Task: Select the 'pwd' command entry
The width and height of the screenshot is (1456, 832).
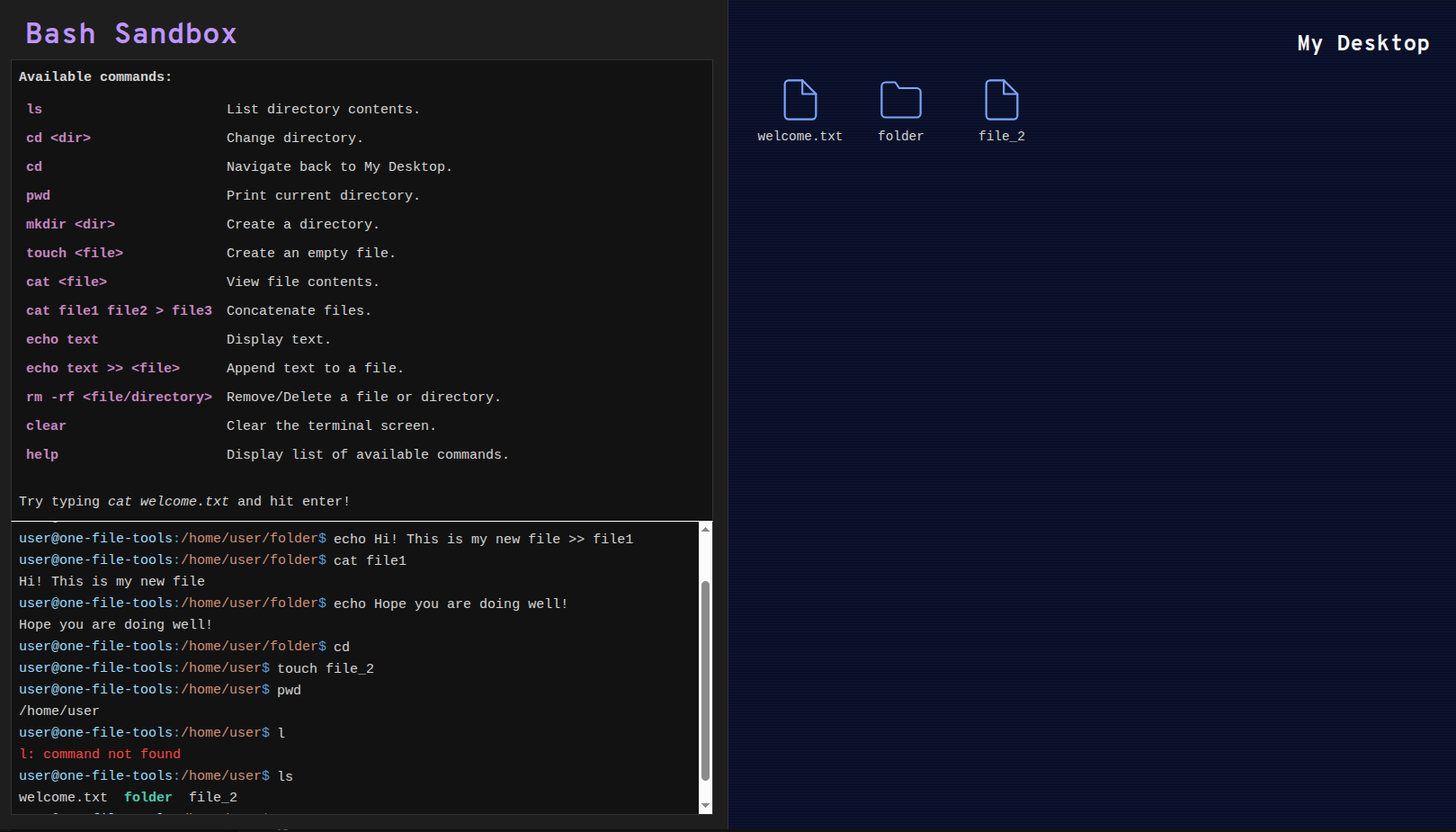Action: [38, 195]
